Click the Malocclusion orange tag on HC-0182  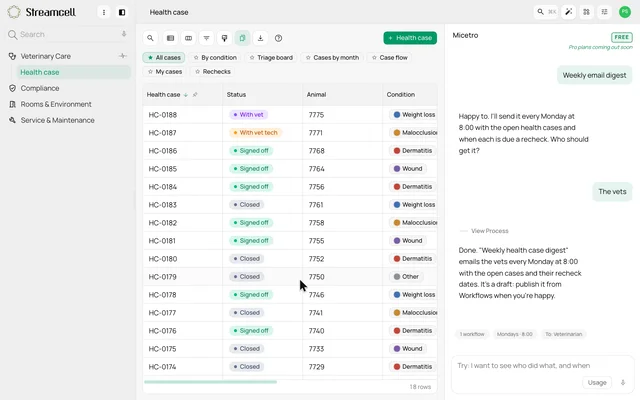point(413,222)
